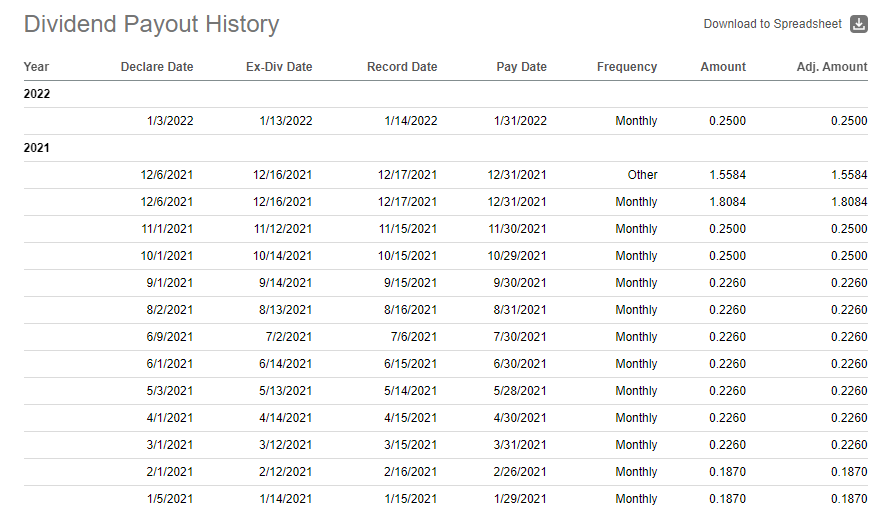Select ex-div date 7/2/2021
The width and height of the screenshot is (885, 510).
pos(289,337)
